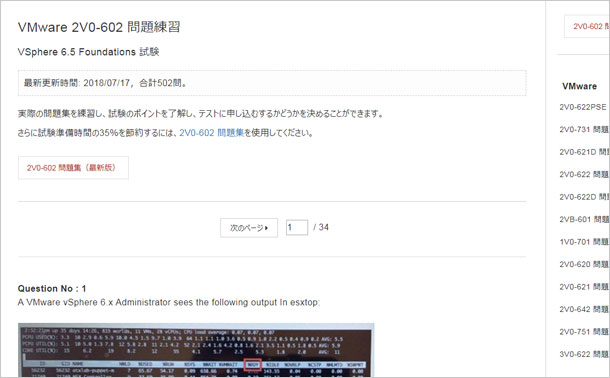Open 2V0-621 問題 sidebar link
The height and width of the screenshot is (378, 610).
(584, 287)
